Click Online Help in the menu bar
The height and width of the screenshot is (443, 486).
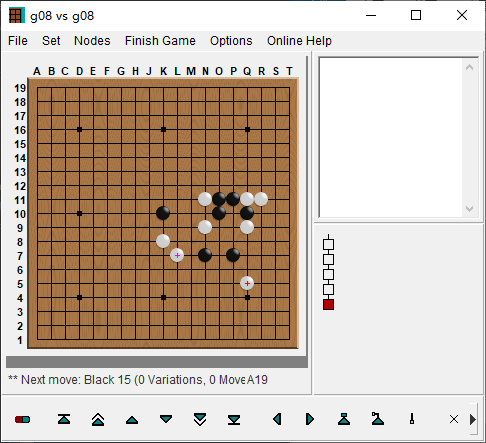tap(299, 41)
